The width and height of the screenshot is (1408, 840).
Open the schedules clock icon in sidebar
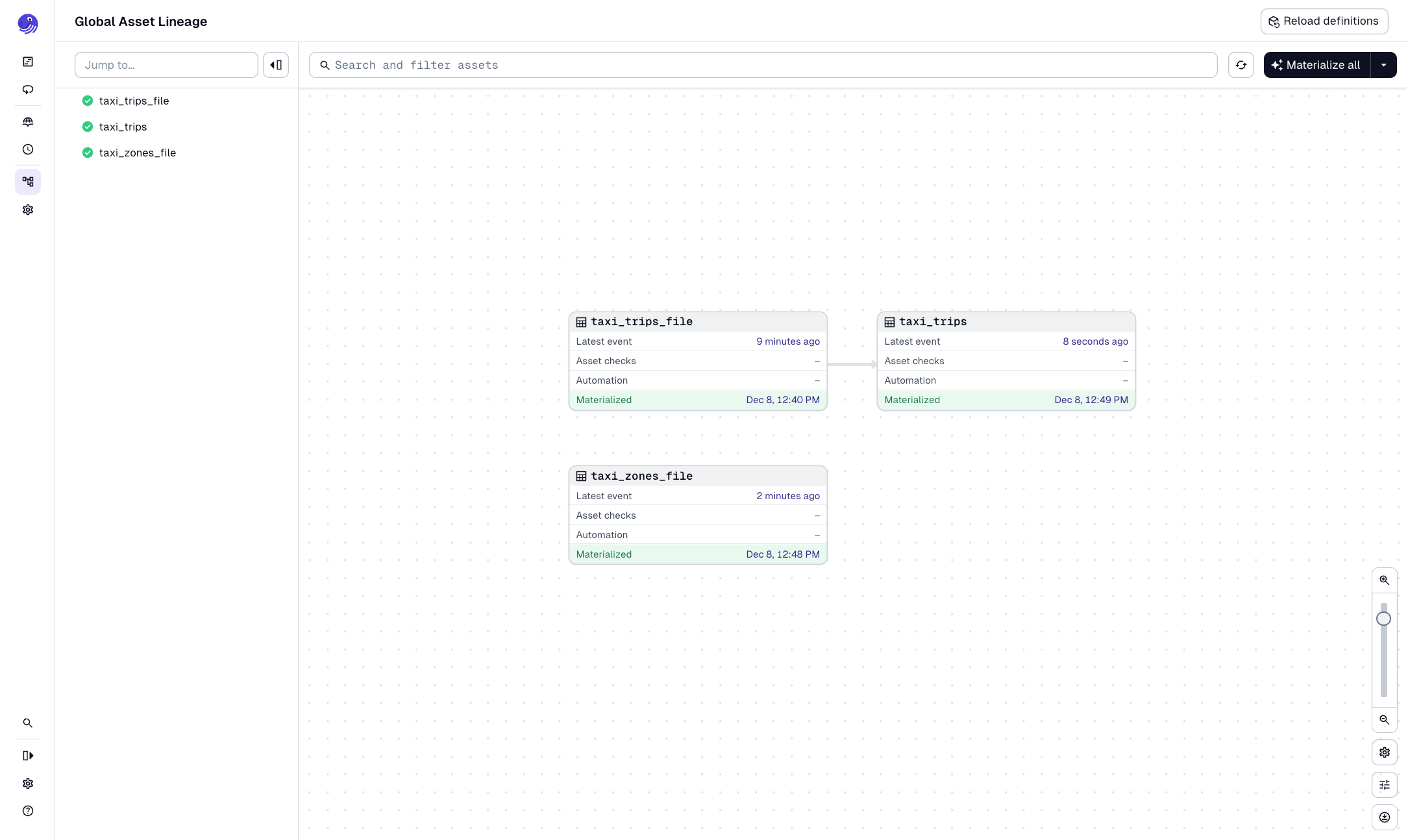point(28,149)
